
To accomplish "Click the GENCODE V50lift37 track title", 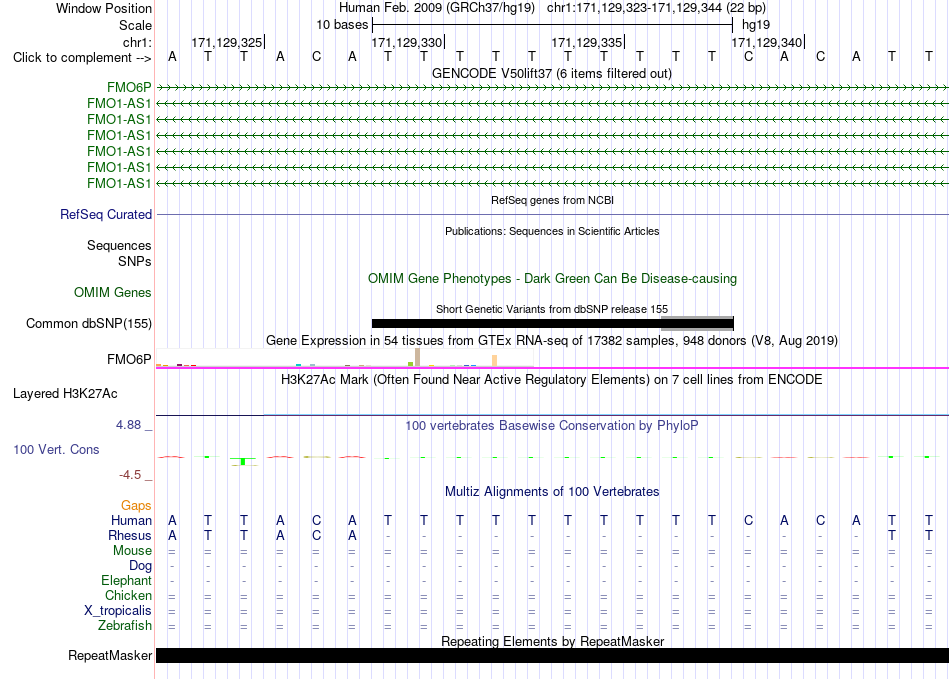I will (x=552, y=74).
